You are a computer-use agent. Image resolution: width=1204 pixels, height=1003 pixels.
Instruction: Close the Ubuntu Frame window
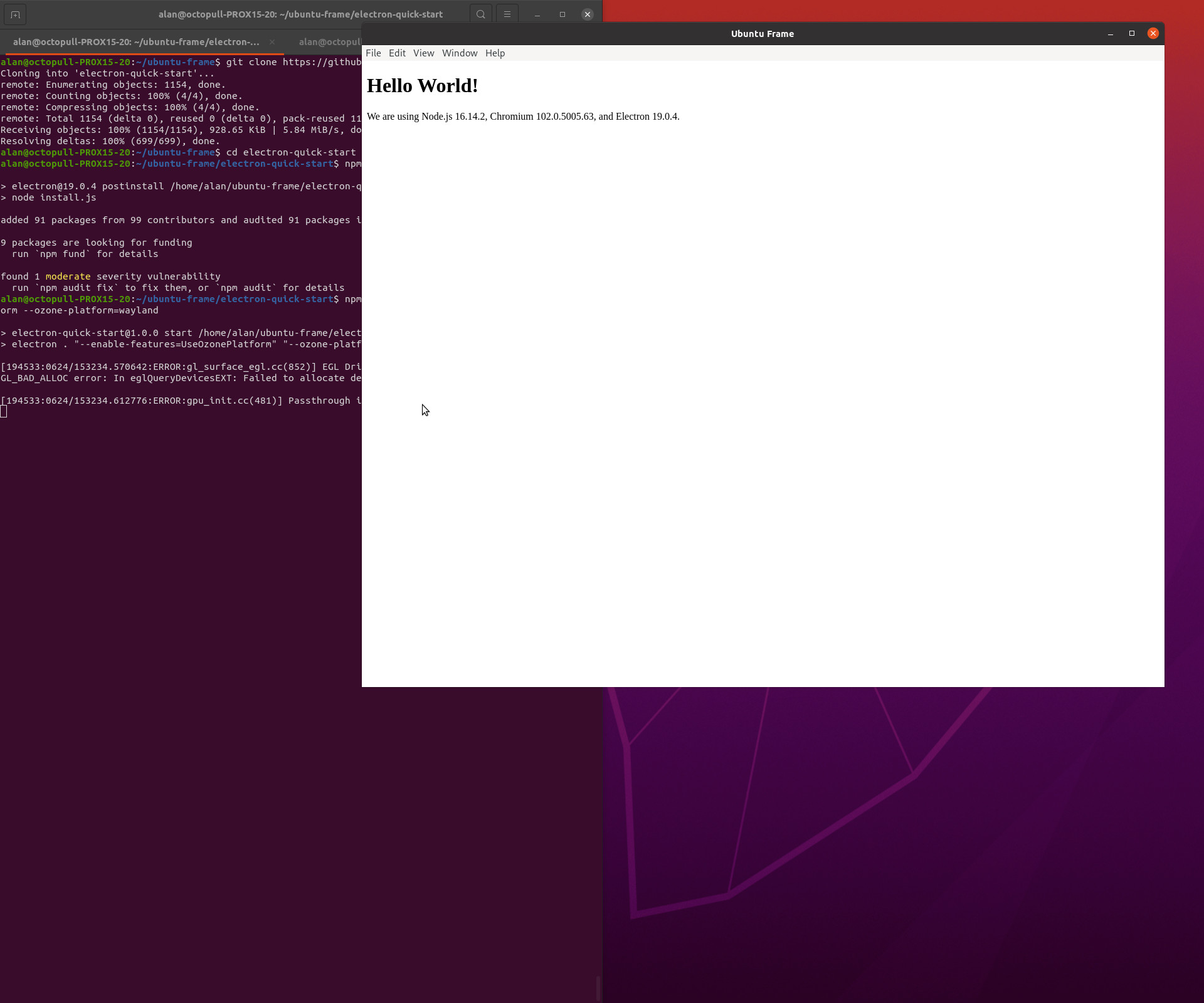[1153, 34]
